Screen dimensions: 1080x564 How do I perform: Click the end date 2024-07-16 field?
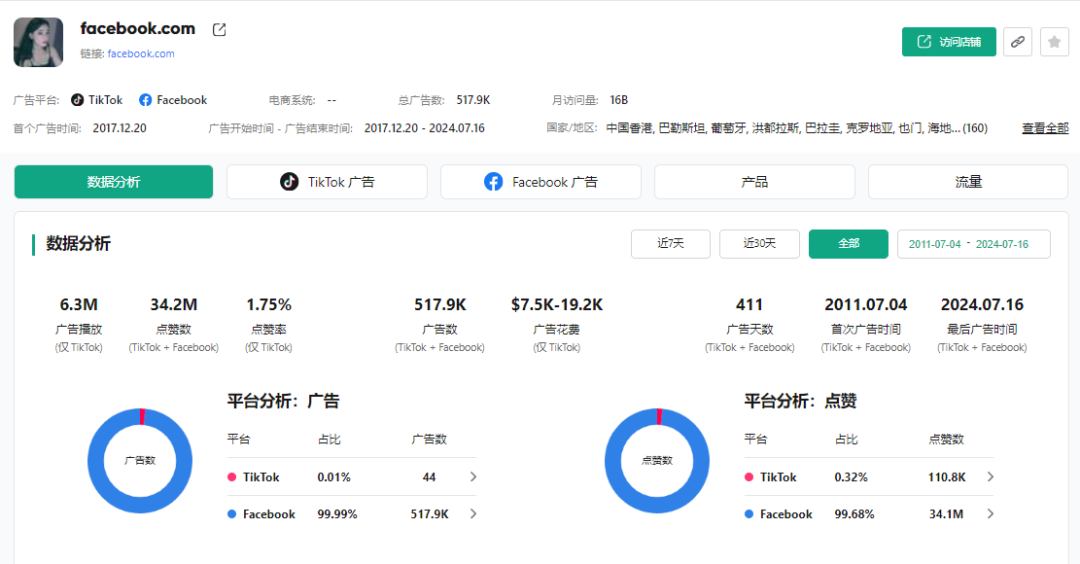coord(1001,244)
